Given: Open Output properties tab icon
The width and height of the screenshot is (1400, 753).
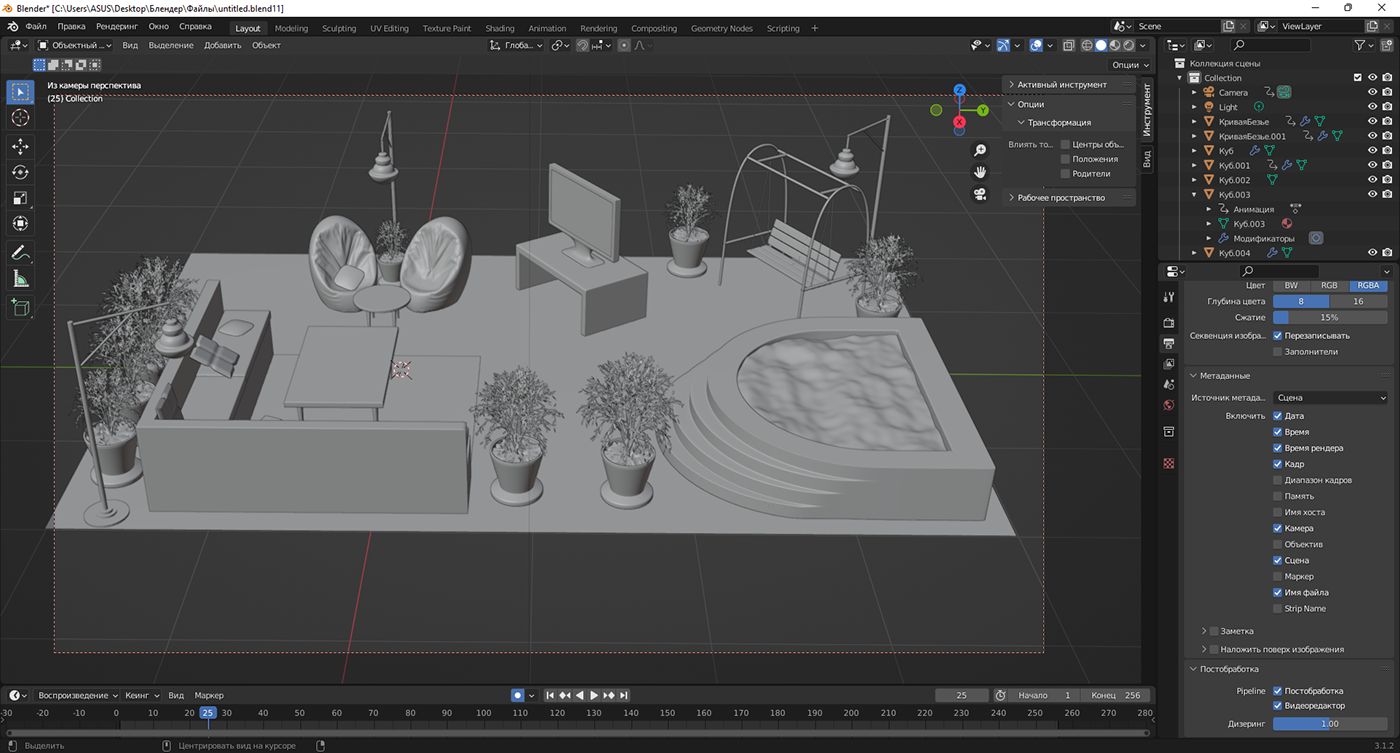Looking at the screenshot, I should [x=1169, y=343].
